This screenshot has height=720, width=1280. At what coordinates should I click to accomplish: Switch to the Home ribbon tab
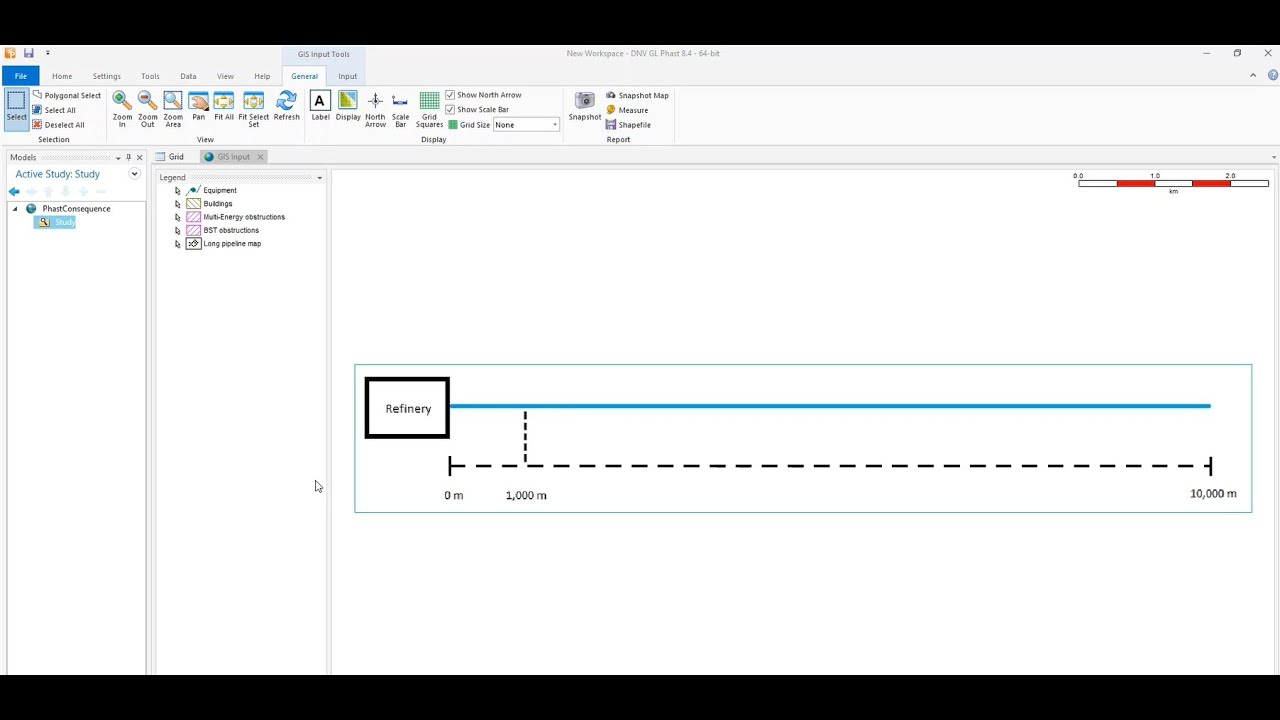click(x=62, y=76)
